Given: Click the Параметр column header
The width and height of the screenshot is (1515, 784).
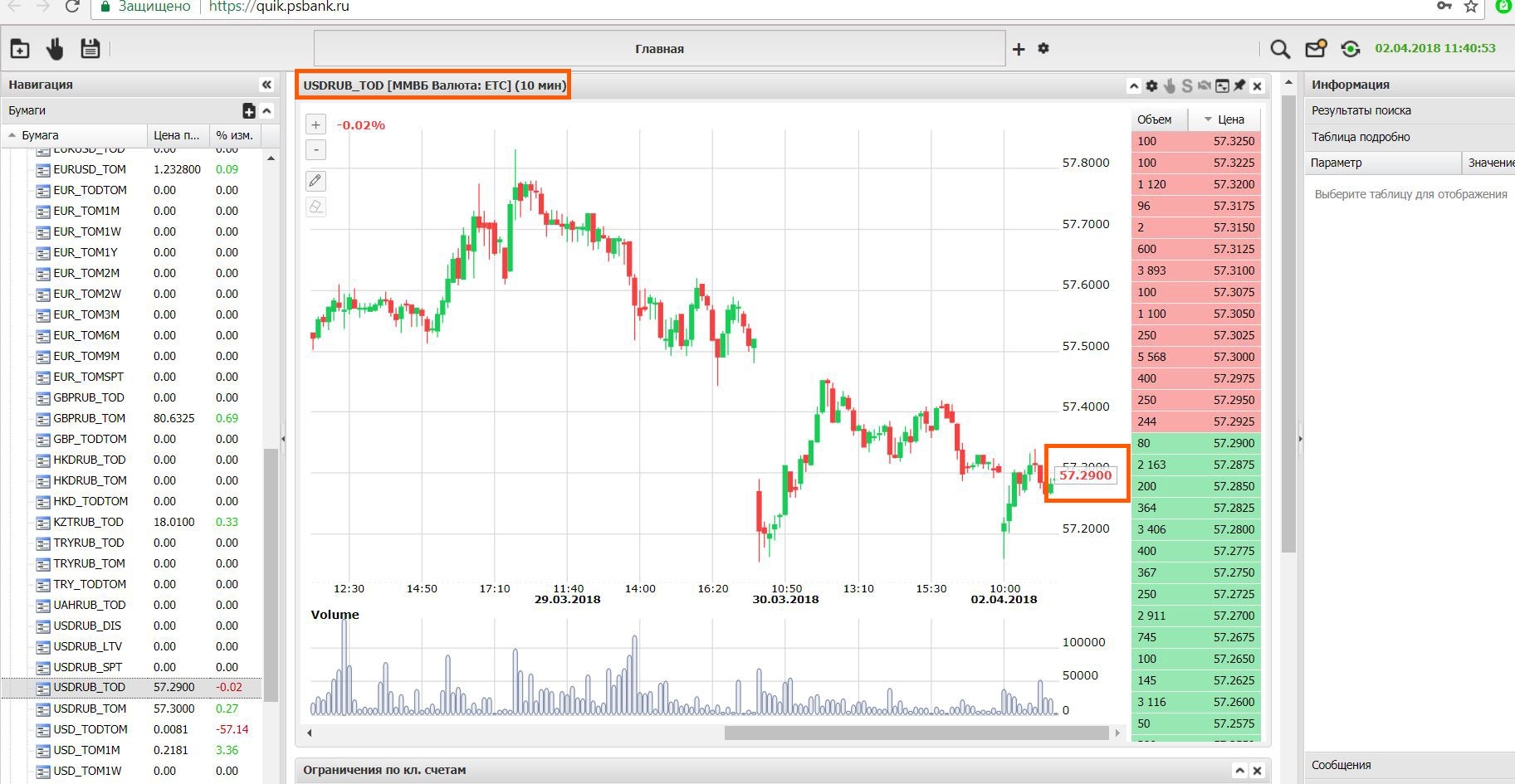Looking at the screenshot, I should [x=1382, y=163].
